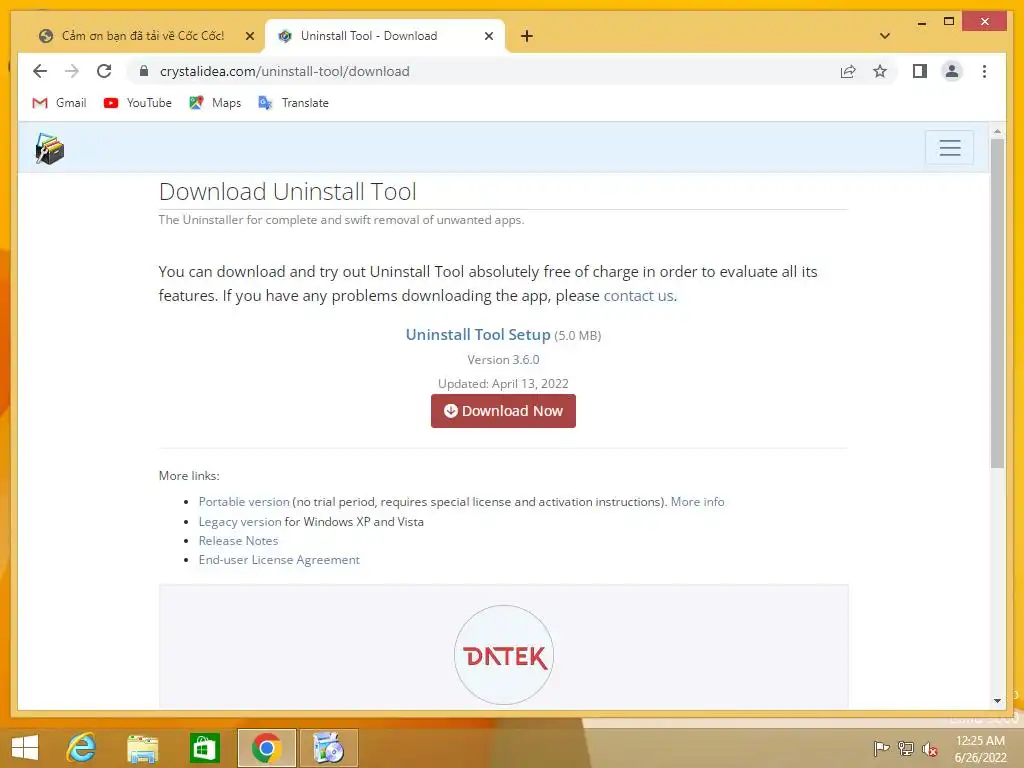Click the Updated: April 13, 2022 text
Viewport: 1024px width, 768px height.
tap(503, 383)
